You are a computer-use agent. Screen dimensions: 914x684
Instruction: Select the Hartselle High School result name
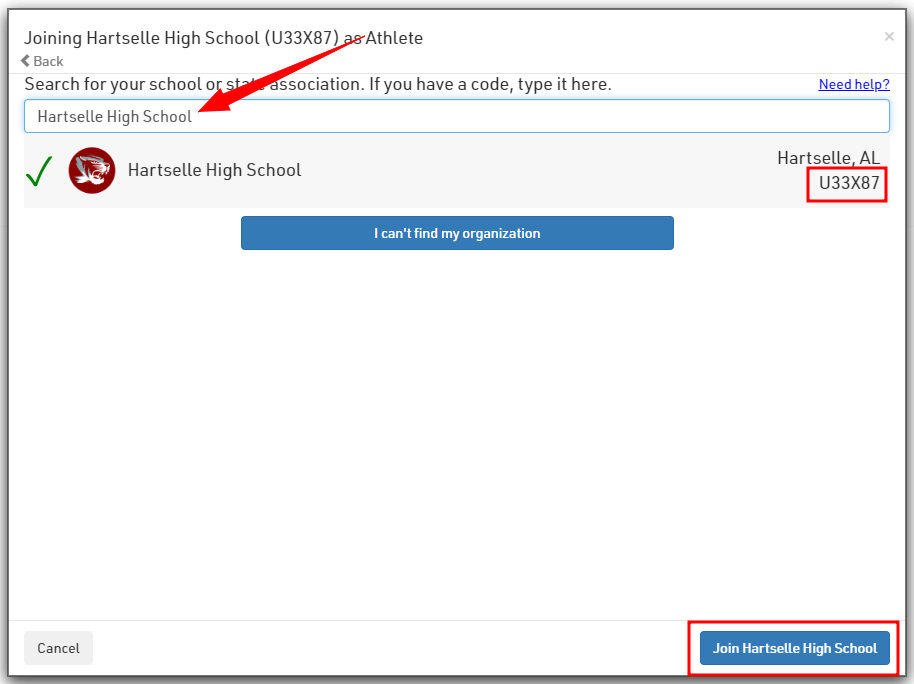coord(214,170)
